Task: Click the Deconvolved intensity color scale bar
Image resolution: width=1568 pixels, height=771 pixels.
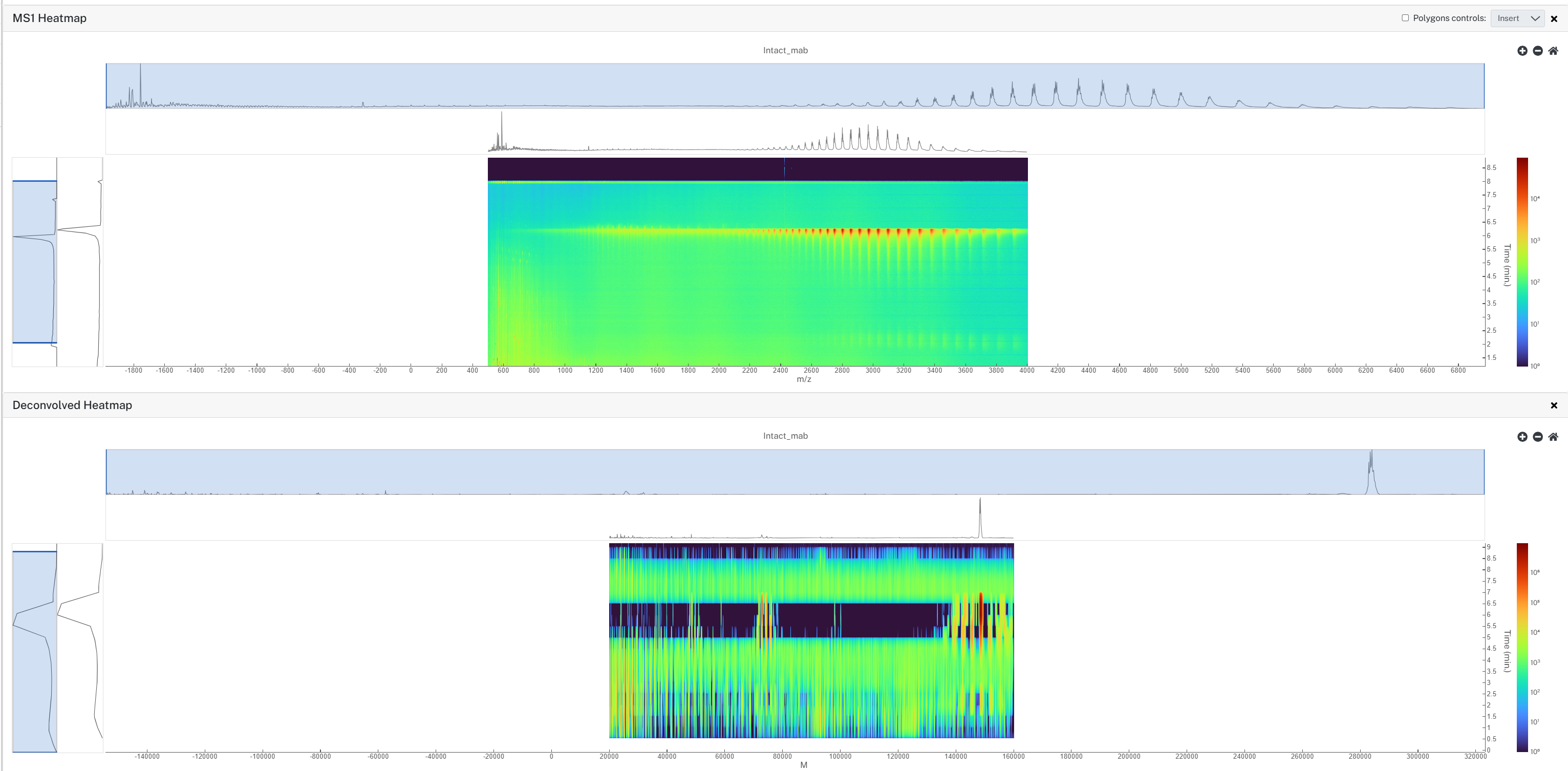Action: [1522, 648]
